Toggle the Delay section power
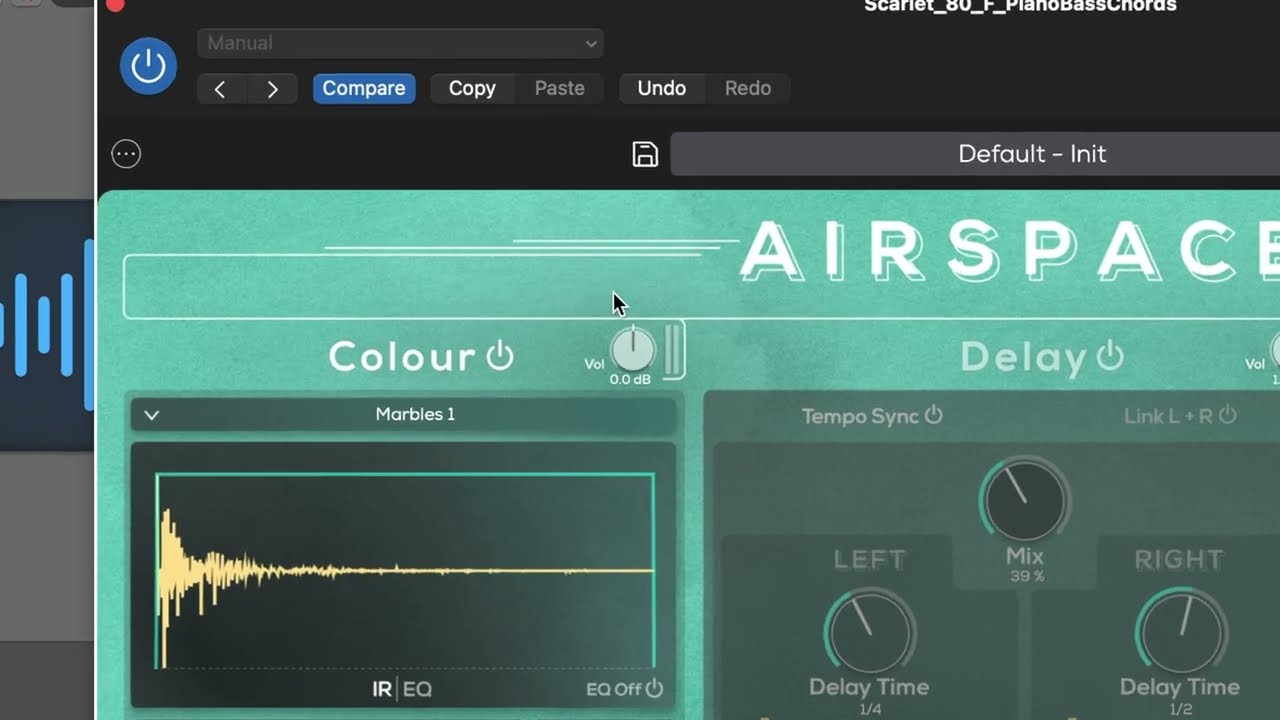The height and width of the screenshot is (720, 1280). (1110, 356)
